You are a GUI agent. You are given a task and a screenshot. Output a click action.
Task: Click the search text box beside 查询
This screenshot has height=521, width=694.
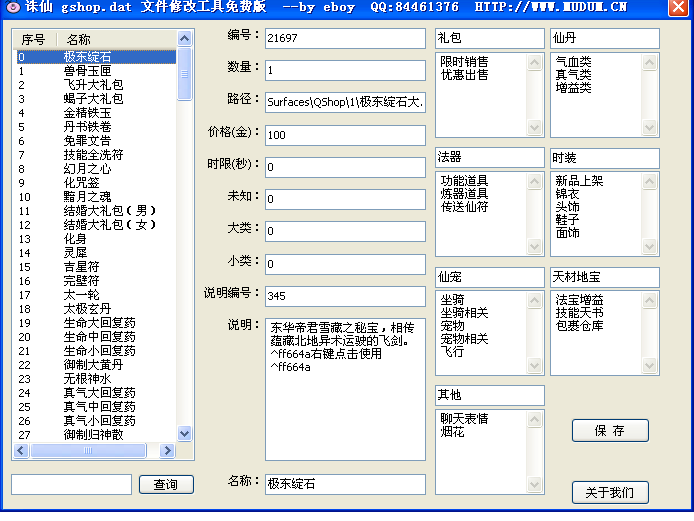coord(71,485)
